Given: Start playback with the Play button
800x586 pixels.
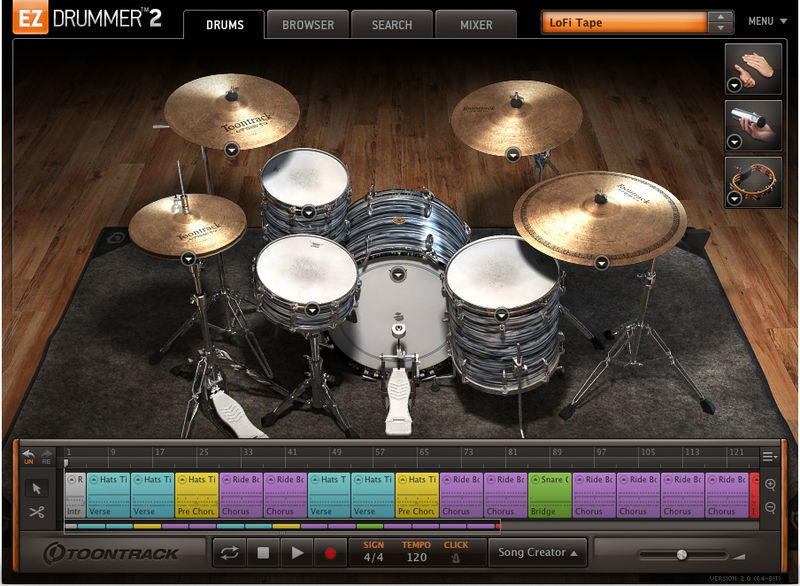Looking at the screenshot, I should [x=296, y=553].
